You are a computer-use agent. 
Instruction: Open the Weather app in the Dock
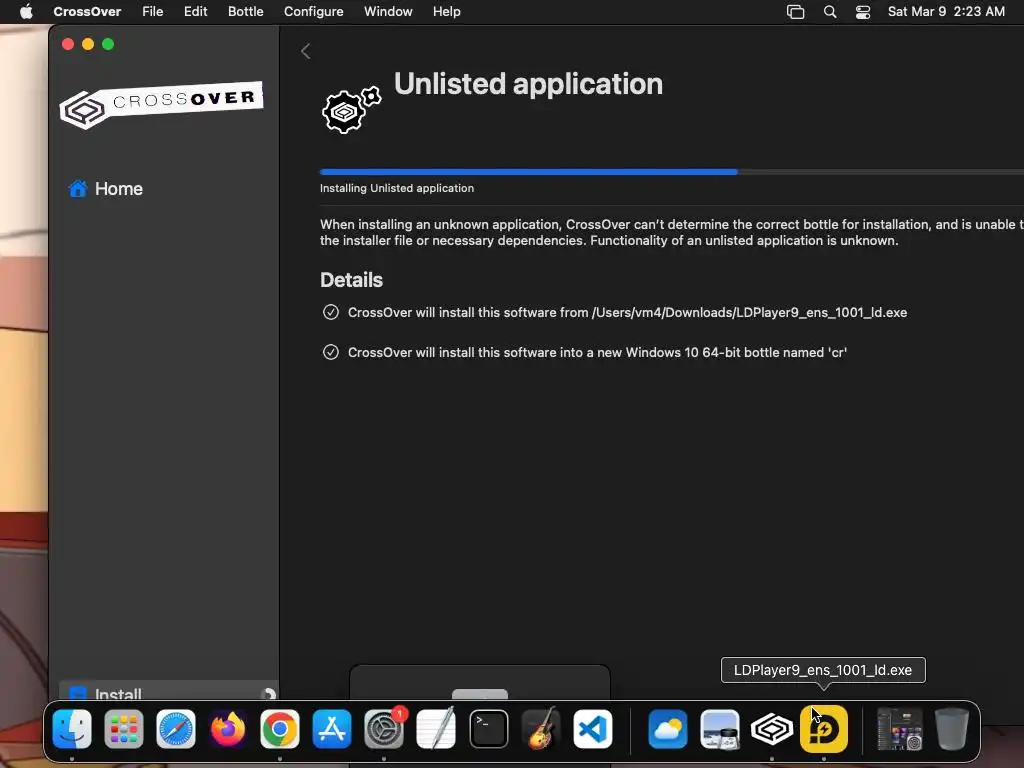668,729
